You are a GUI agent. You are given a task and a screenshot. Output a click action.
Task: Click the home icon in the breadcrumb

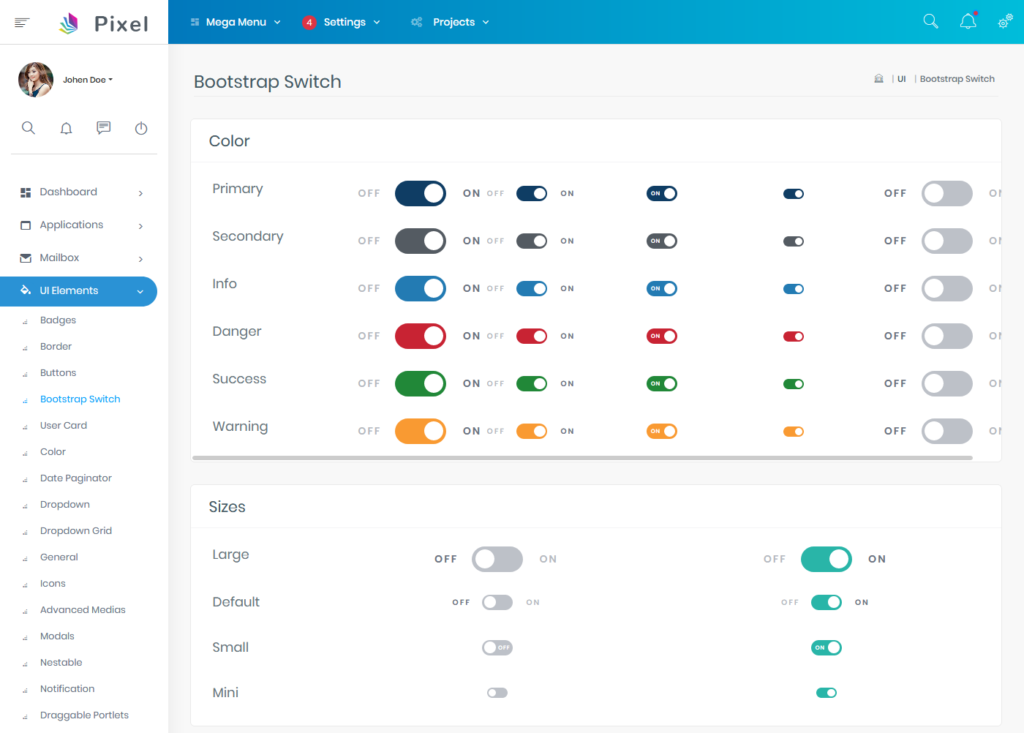pos(878,78)
